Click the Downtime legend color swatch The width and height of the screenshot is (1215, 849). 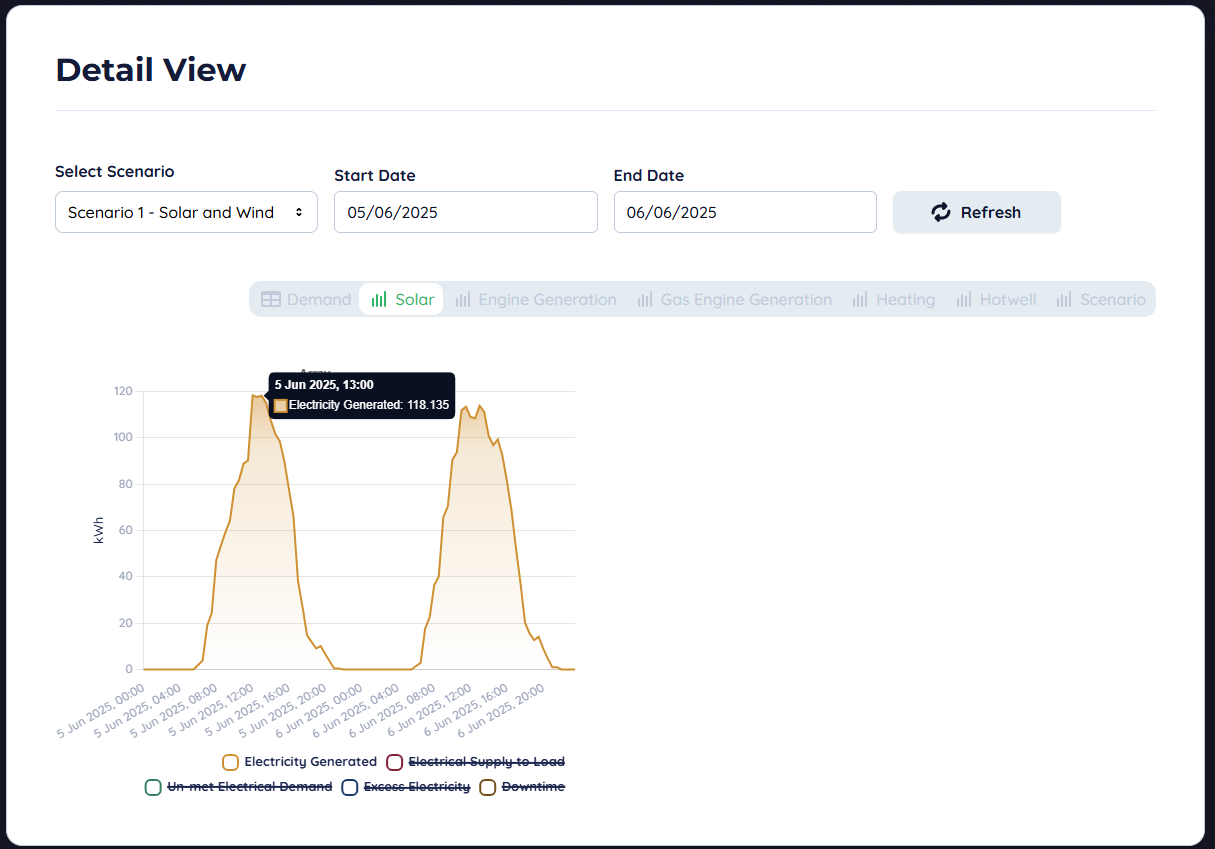488,787
